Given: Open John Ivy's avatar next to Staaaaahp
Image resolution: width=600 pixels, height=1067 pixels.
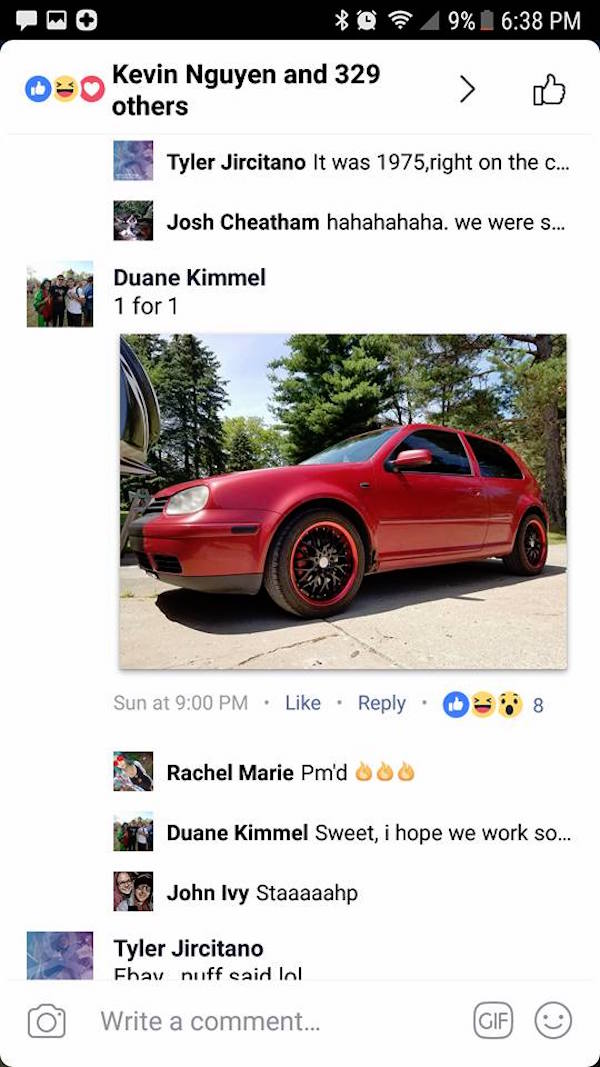Looking at the screenshot, I should pyautogui.click(x=133, y=891).
